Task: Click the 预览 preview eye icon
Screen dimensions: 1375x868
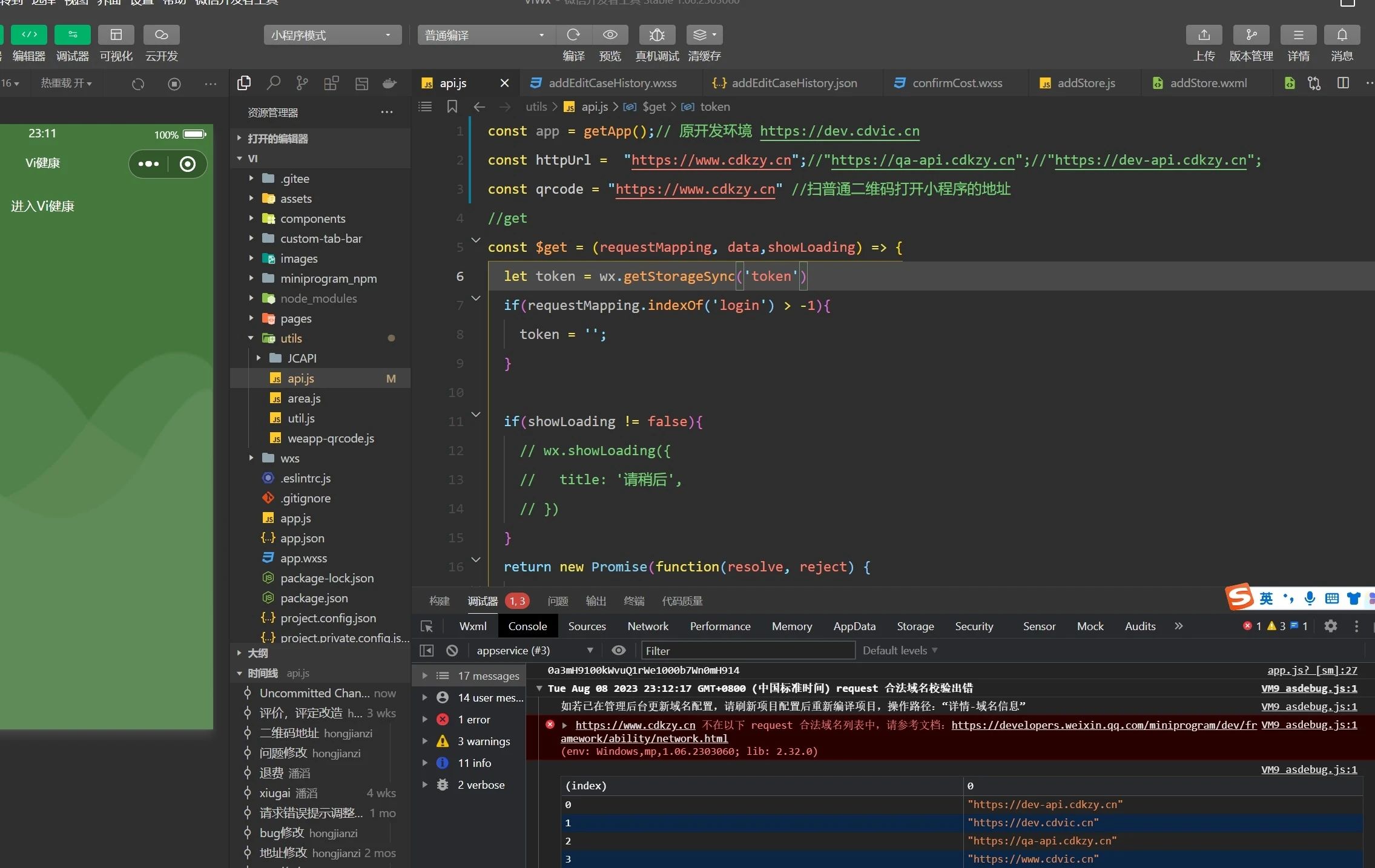Action: click(610, 35)
